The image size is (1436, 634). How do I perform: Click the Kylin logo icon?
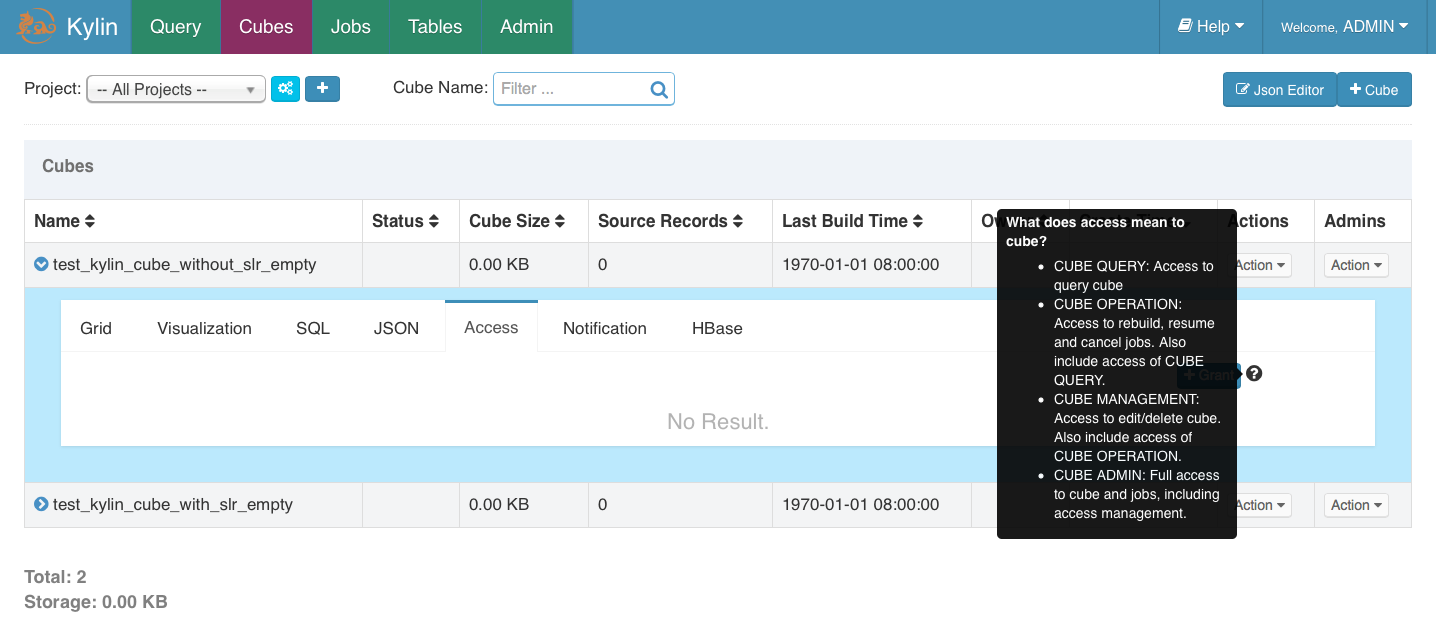click(x=36, y=27)
